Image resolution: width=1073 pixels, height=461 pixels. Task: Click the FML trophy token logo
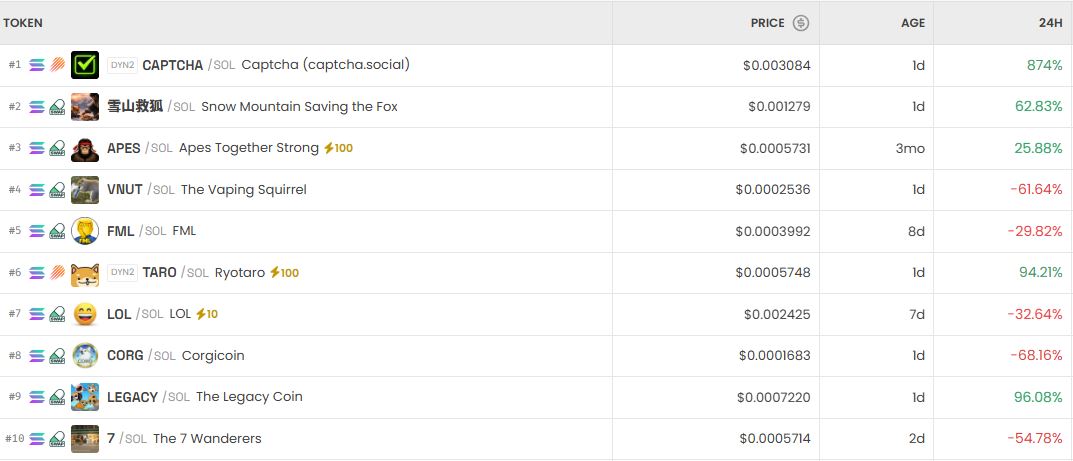pyautogui.click(x=85, y=231)
